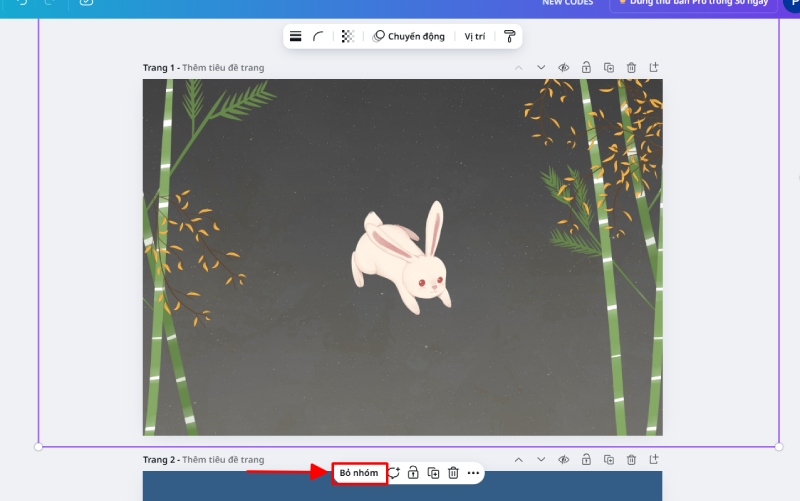800x501 pixels.
Task: Open the Vị trí position menu
Action: [475, 36]
